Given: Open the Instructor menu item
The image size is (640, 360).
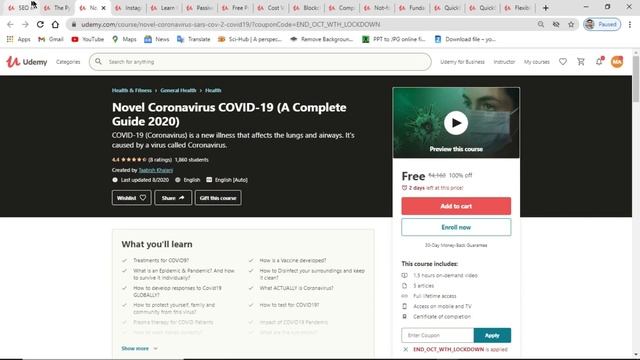Looking at the screenshot, I should click(x=504, y=62).
